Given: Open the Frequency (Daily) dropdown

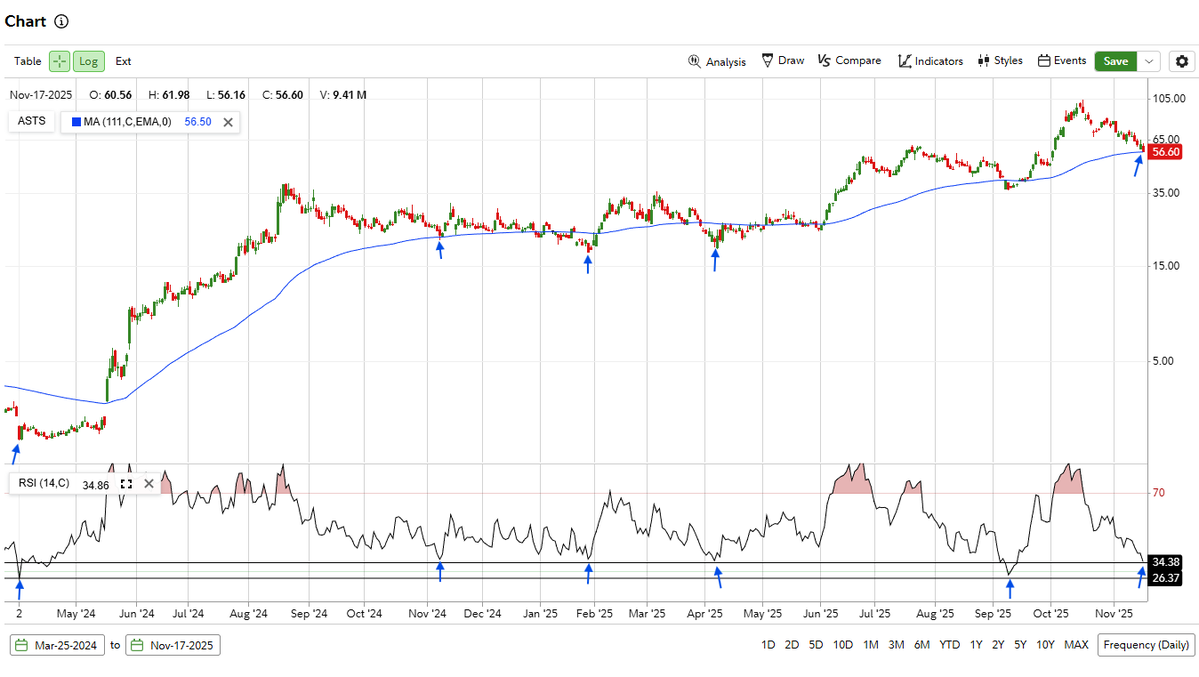Looking at the screenshot, I should 1144,646.
